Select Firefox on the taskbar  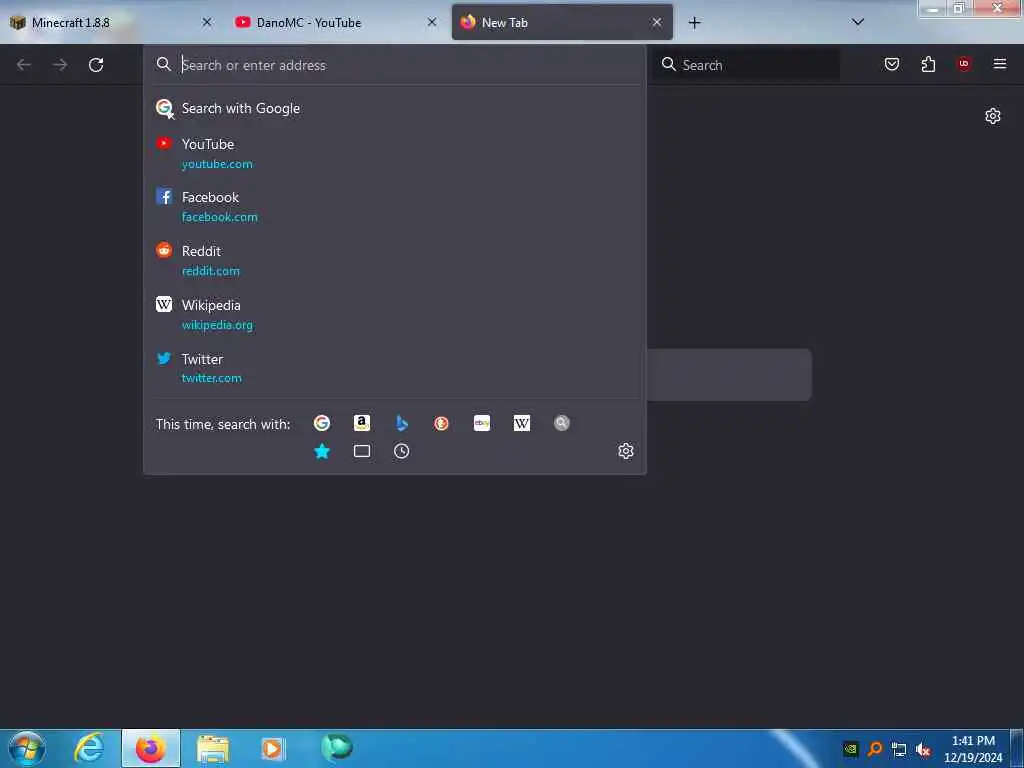click(151, 748)
